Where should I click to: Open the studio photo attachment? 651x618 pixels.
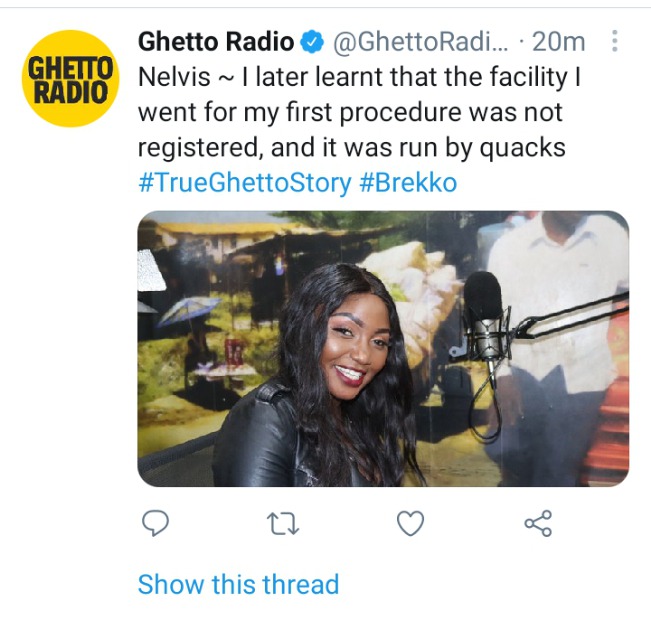pyautogui.click(x=383, y=349)
